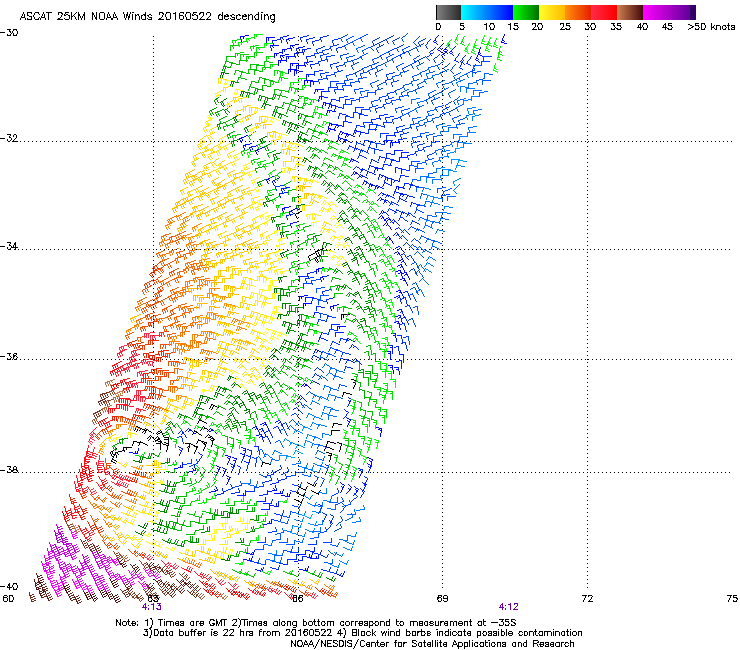Image resolution: width=740 pixels, height=650 pixels.
Task: Click the 72 longitude axis label
Action: (587, 599)
